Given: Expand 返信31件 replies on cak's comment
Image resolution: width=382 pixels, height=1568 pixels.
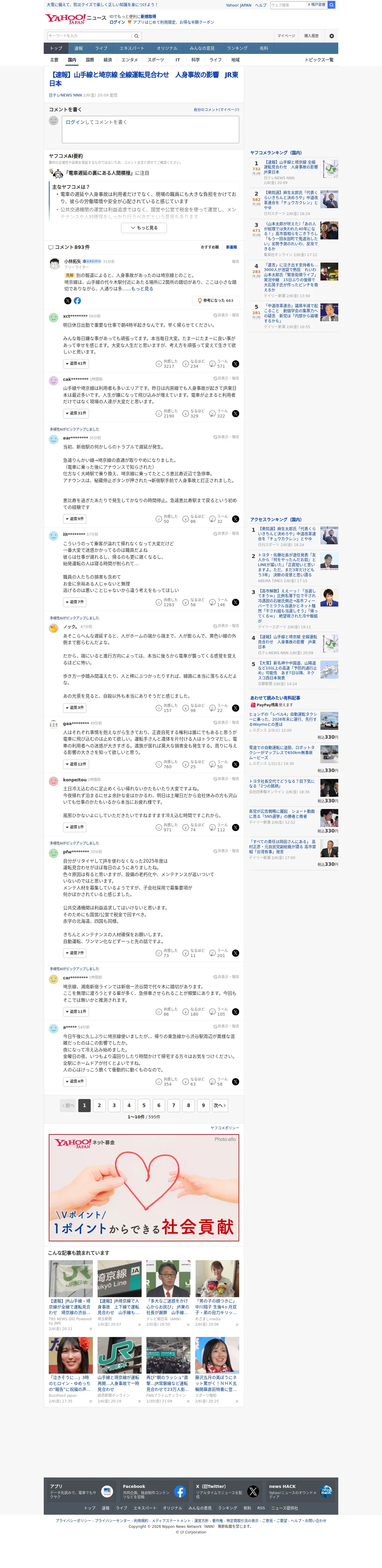Looking at the screenshot, I should pos(76,413).
